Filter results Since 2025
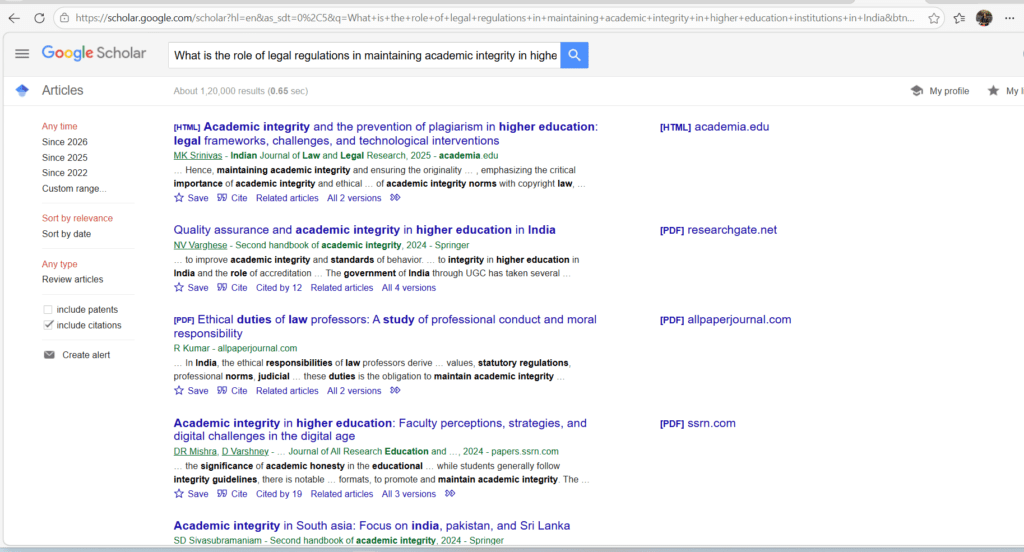The height and width of the screenshot is (552, 1024). pyautogui.click(x=65, y=157)
